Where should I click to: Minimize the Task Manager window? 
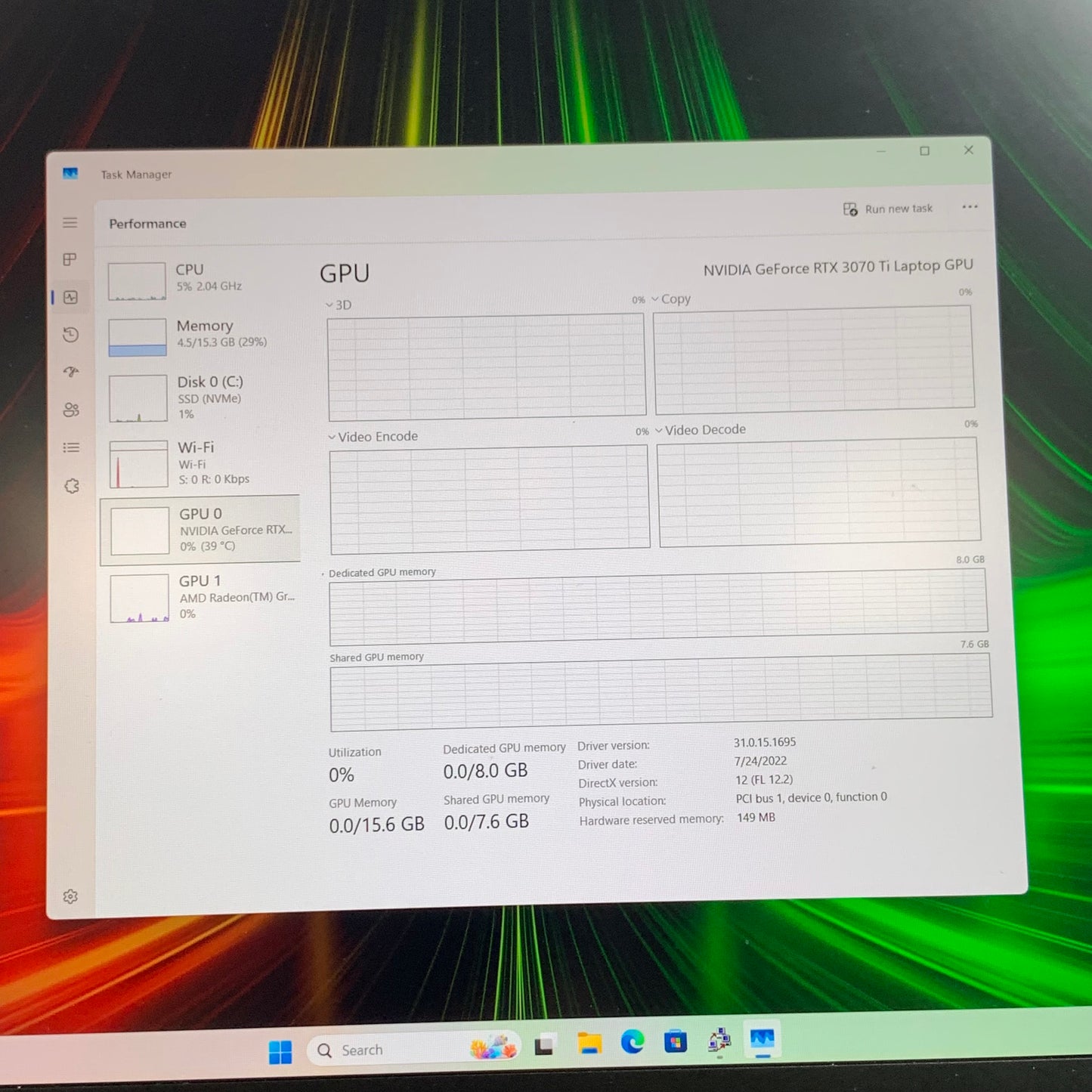click(x=881, y=152)
